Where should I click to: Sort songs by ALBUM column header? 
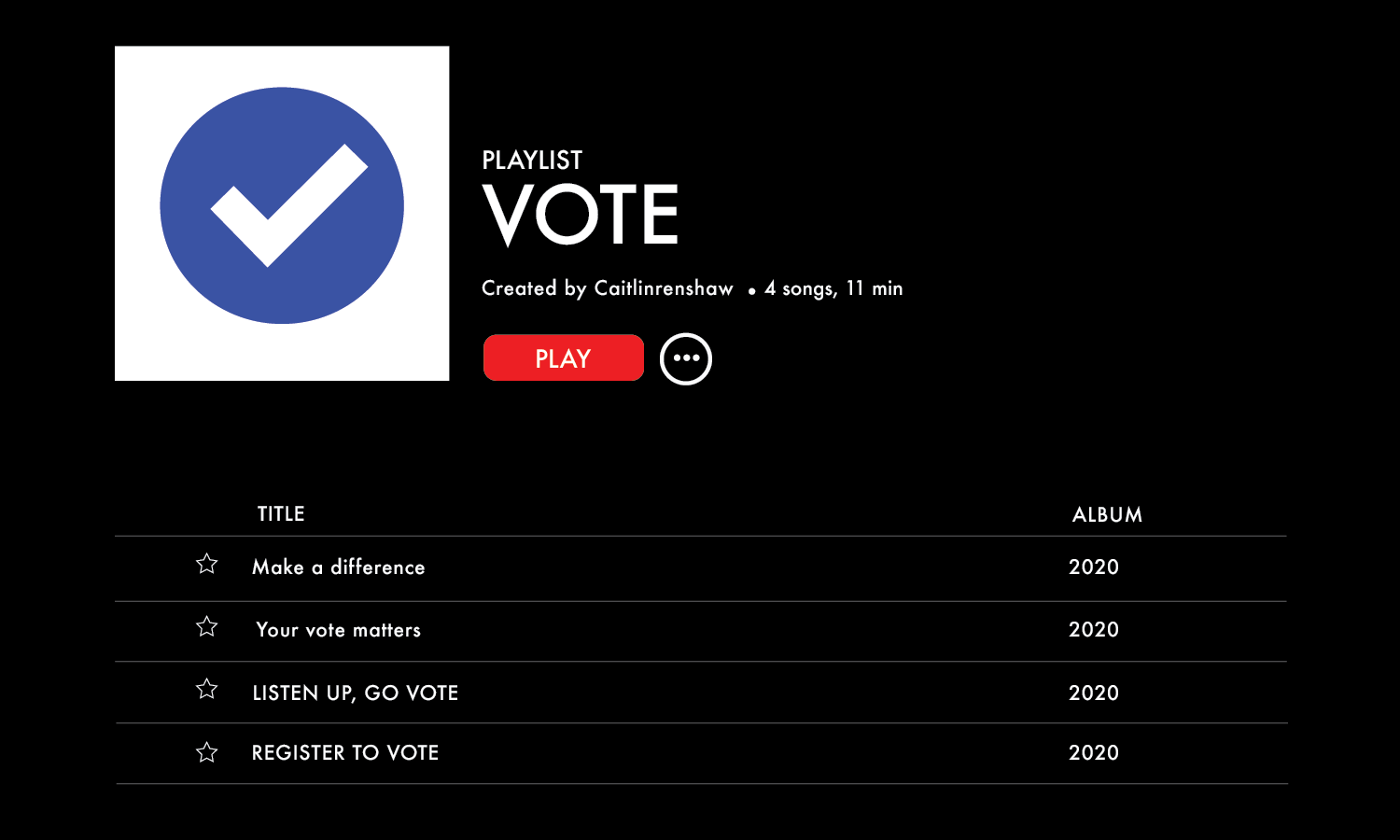[x=1107, y=515]
